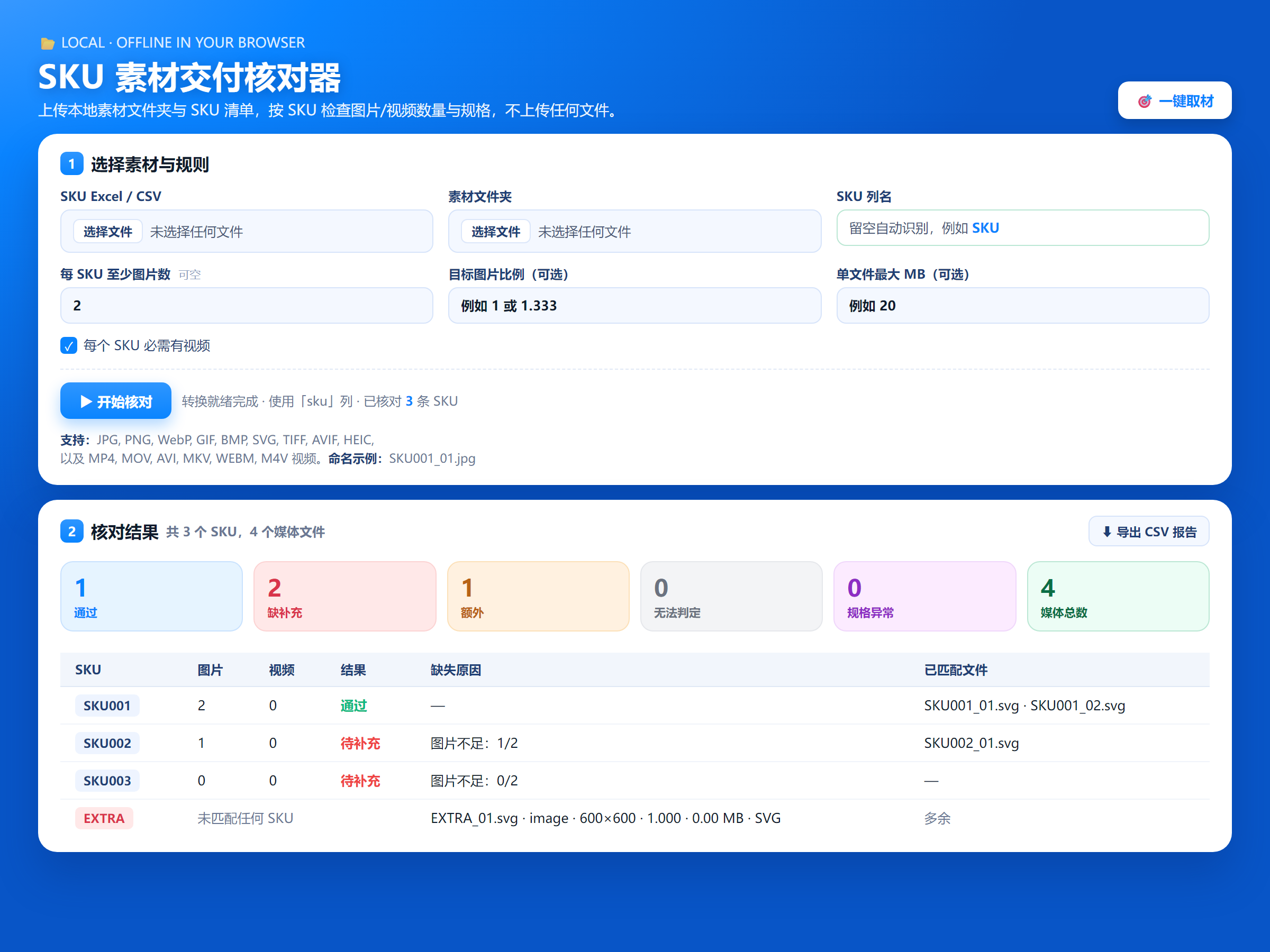The image size is (1270, 952).
Task: Click the step 1 badge for 选择素材与规则
Action: [x=72, y=164]
